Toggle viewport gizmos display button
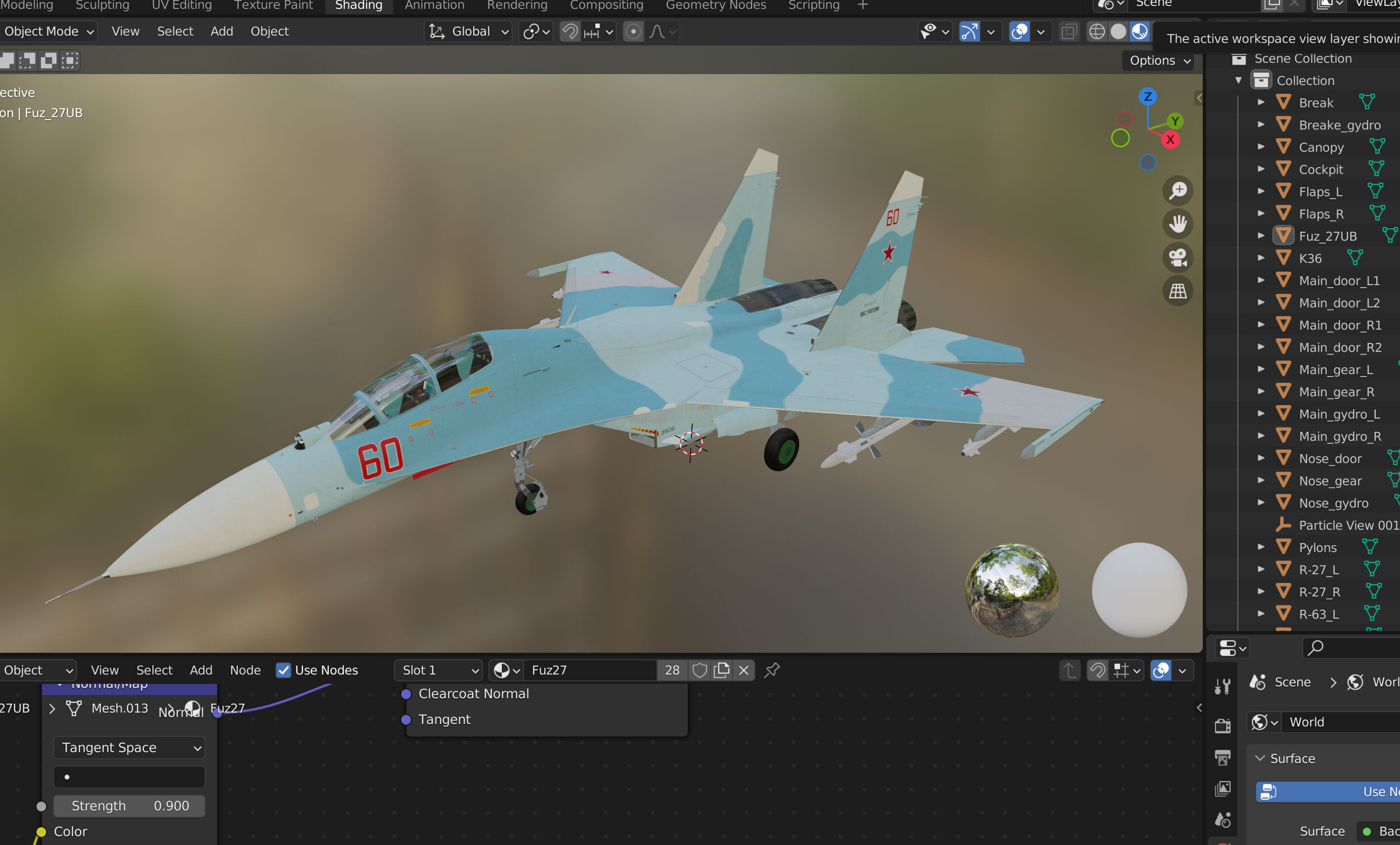 (x=969, y=31)
